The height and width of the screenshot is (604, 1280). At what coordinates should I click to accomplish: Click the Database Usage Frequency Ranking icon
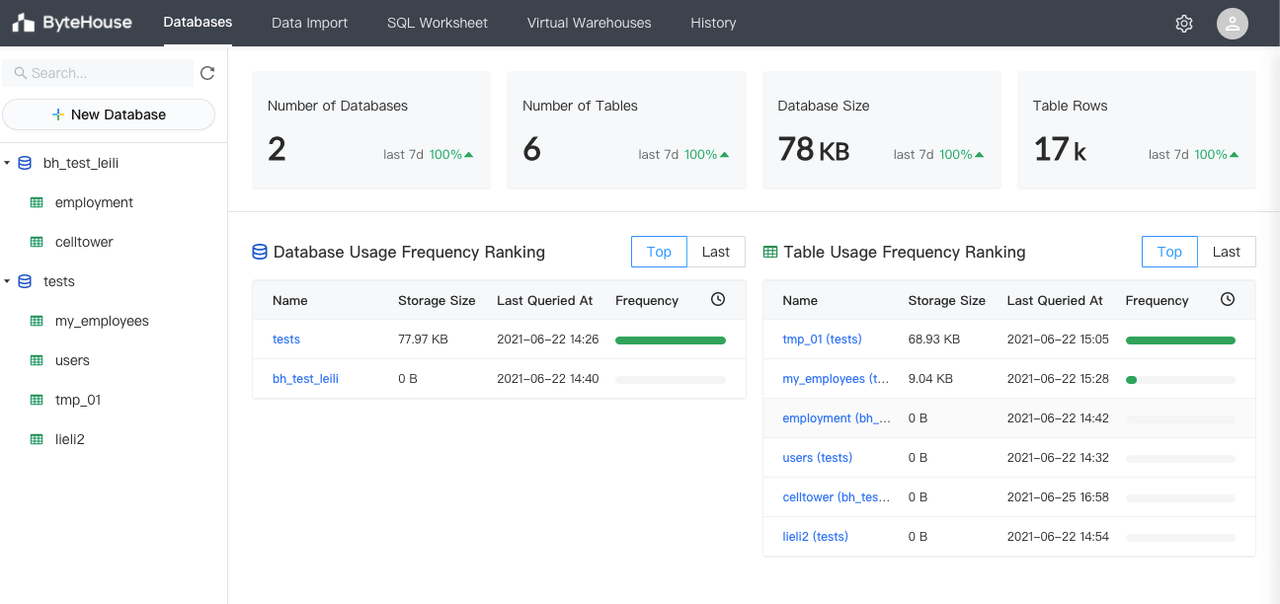260,252
